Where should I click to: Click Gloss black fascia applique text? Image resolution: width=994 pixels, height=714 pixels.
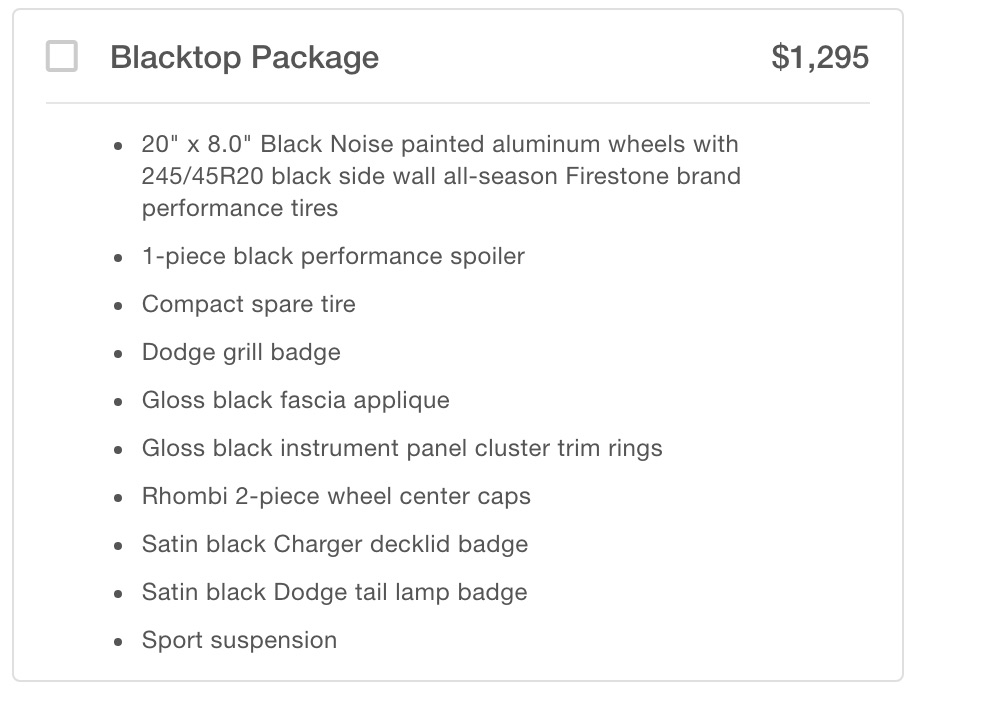[295, 400]
